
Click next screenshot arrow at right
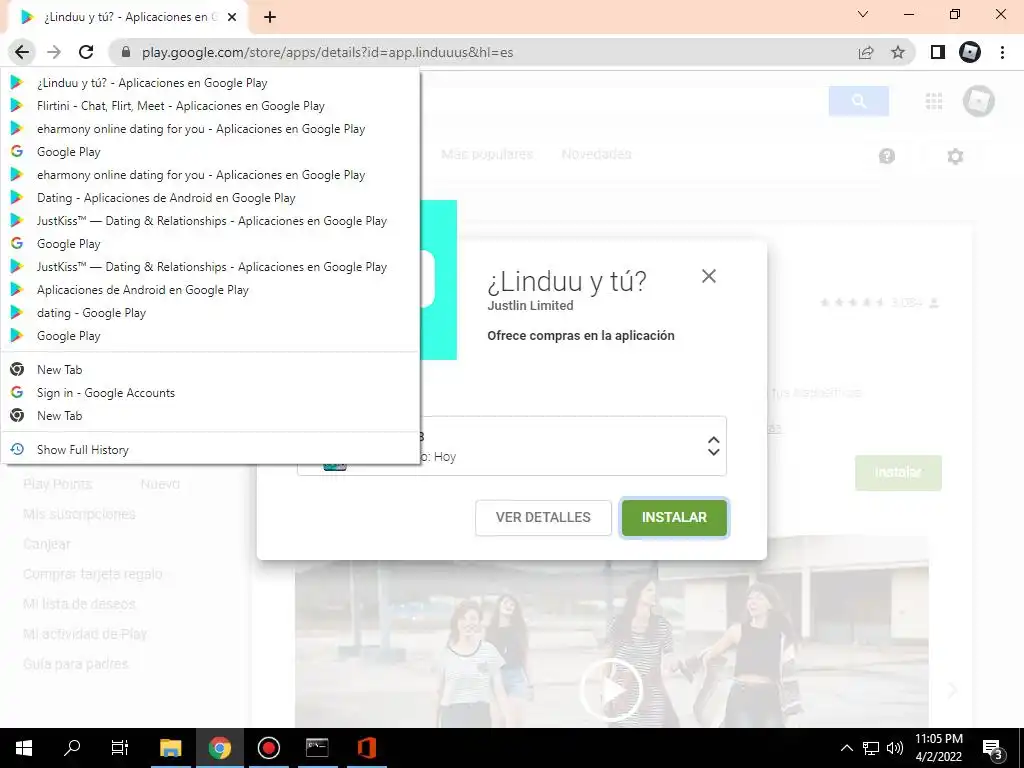tap(952, 690)
